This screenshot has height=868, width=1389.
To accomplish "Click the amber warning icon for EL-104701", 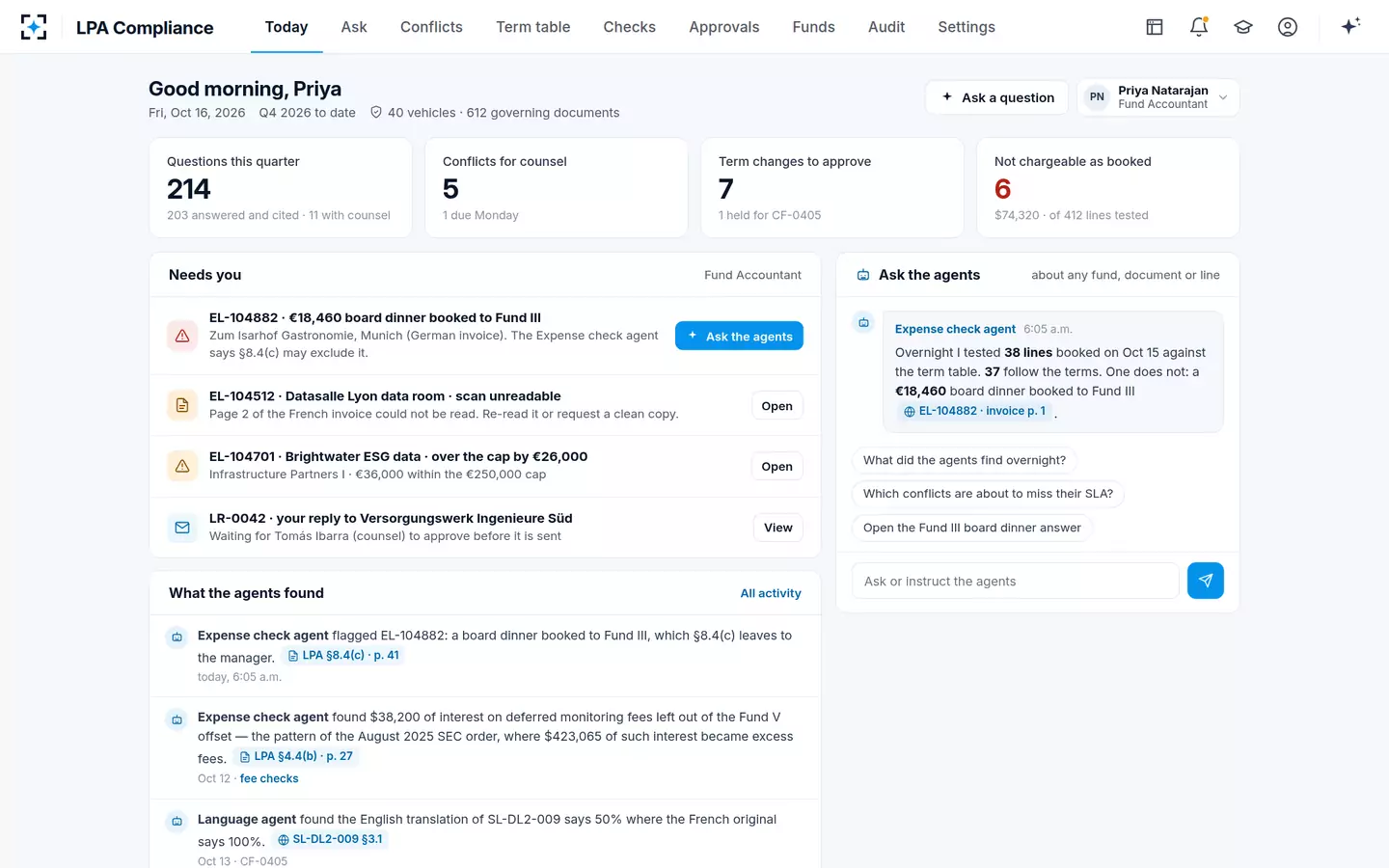I will tap(182, 466).
